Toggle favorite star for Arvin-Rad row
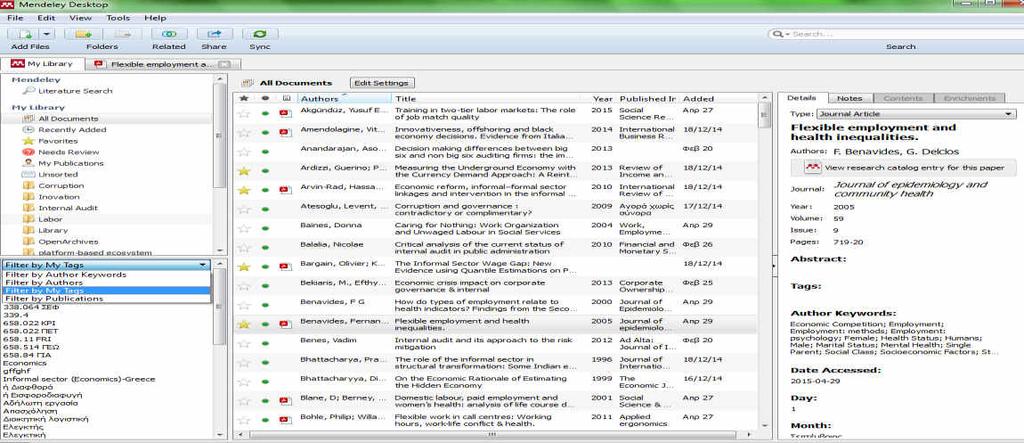The width and height of the screenshot is (1024, 443). click(x=244, y=190)
